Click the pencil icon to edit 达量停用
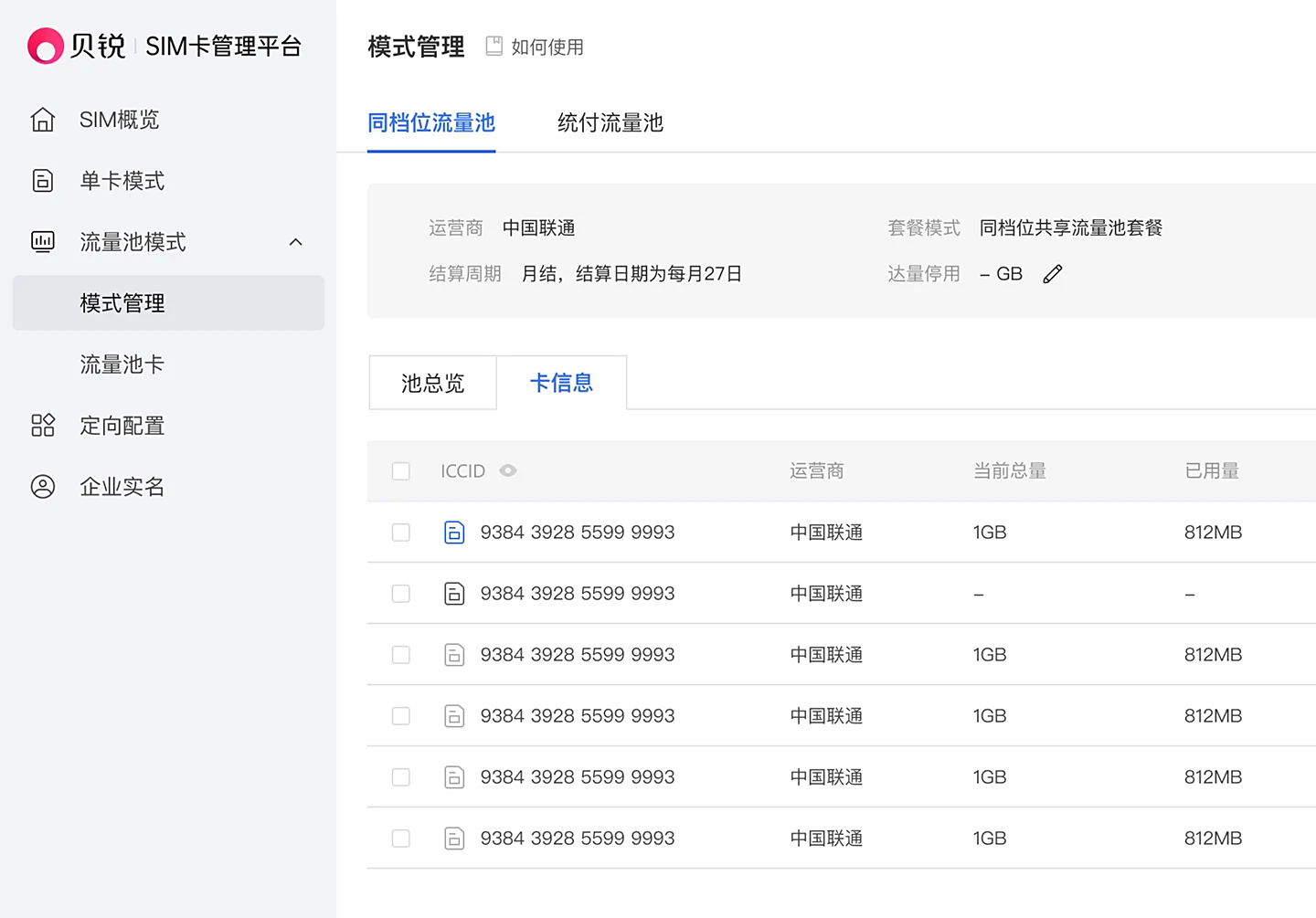This screenshot has height=918, width=1316. [1053, 274]
